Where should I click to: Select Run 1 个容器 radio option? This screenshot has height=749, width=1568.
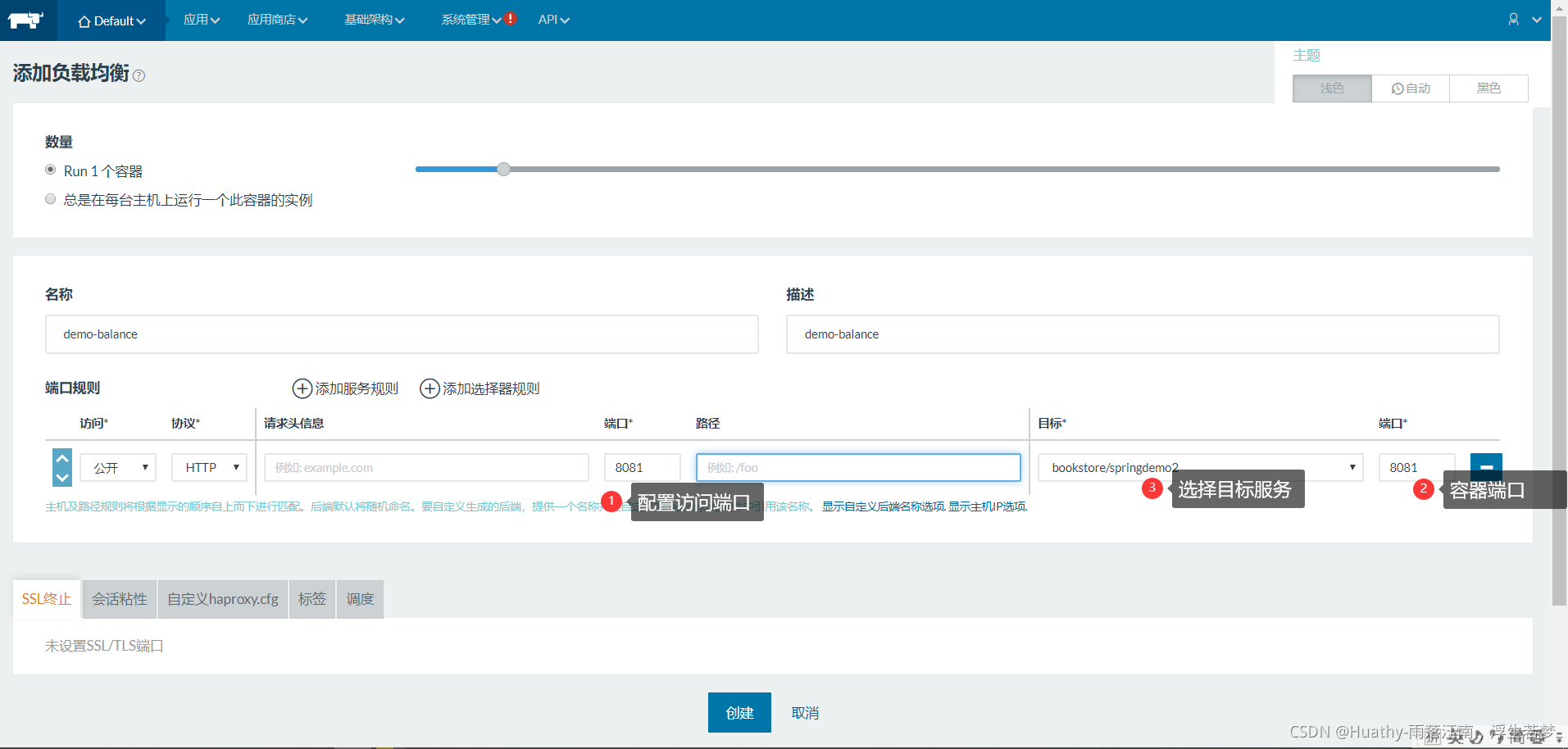point(51,170)
